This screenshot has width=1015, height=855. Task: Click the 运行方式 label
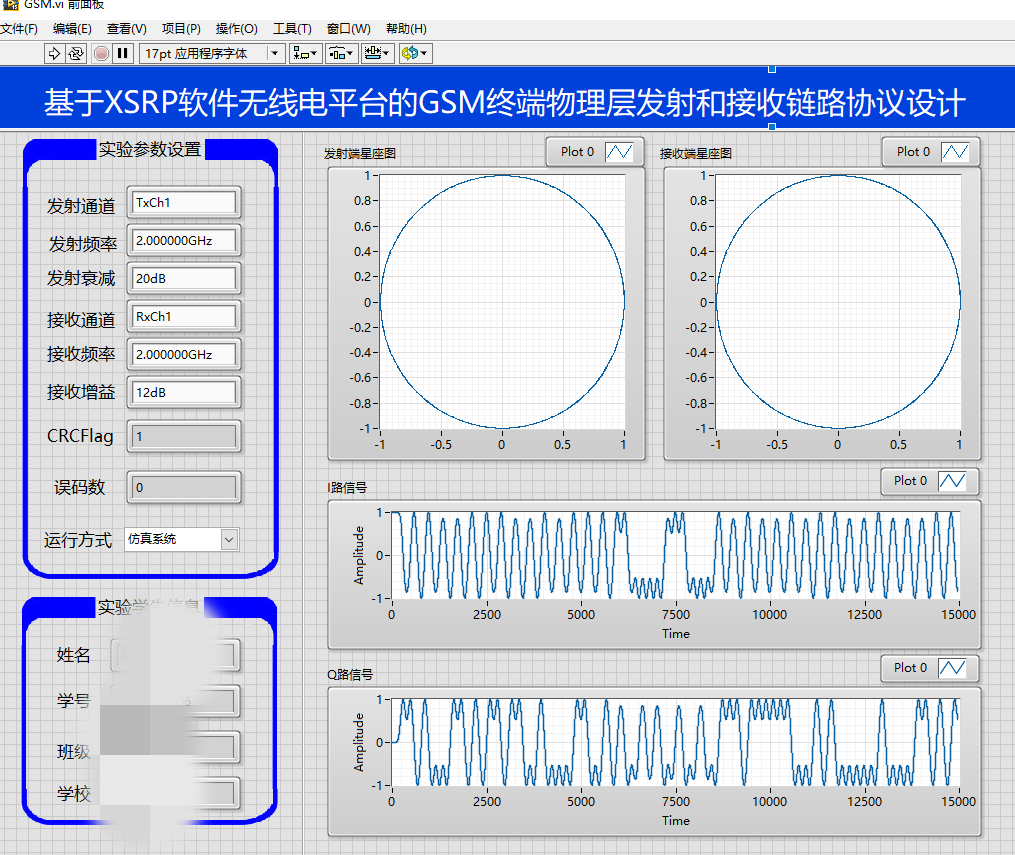pos(78,540)
